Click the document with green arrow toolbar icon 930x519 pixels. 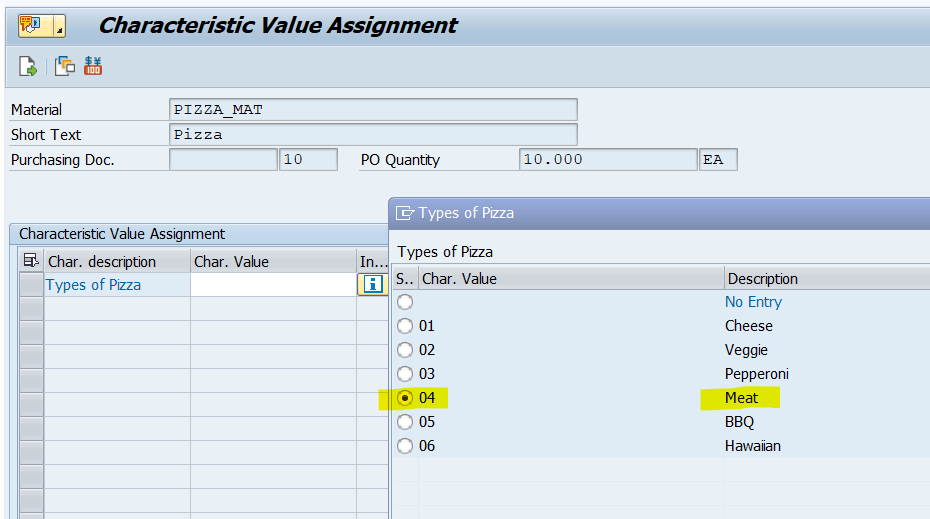(28, 67)
